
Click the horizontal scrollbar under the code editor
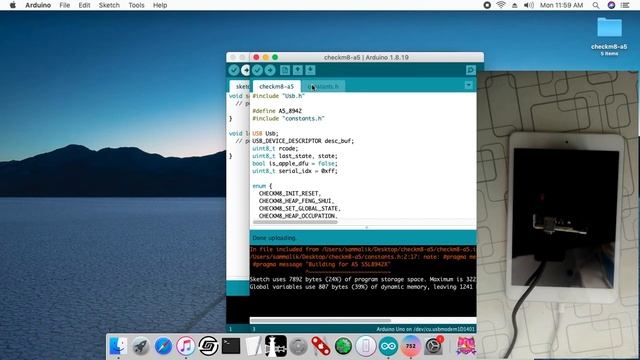295,222
